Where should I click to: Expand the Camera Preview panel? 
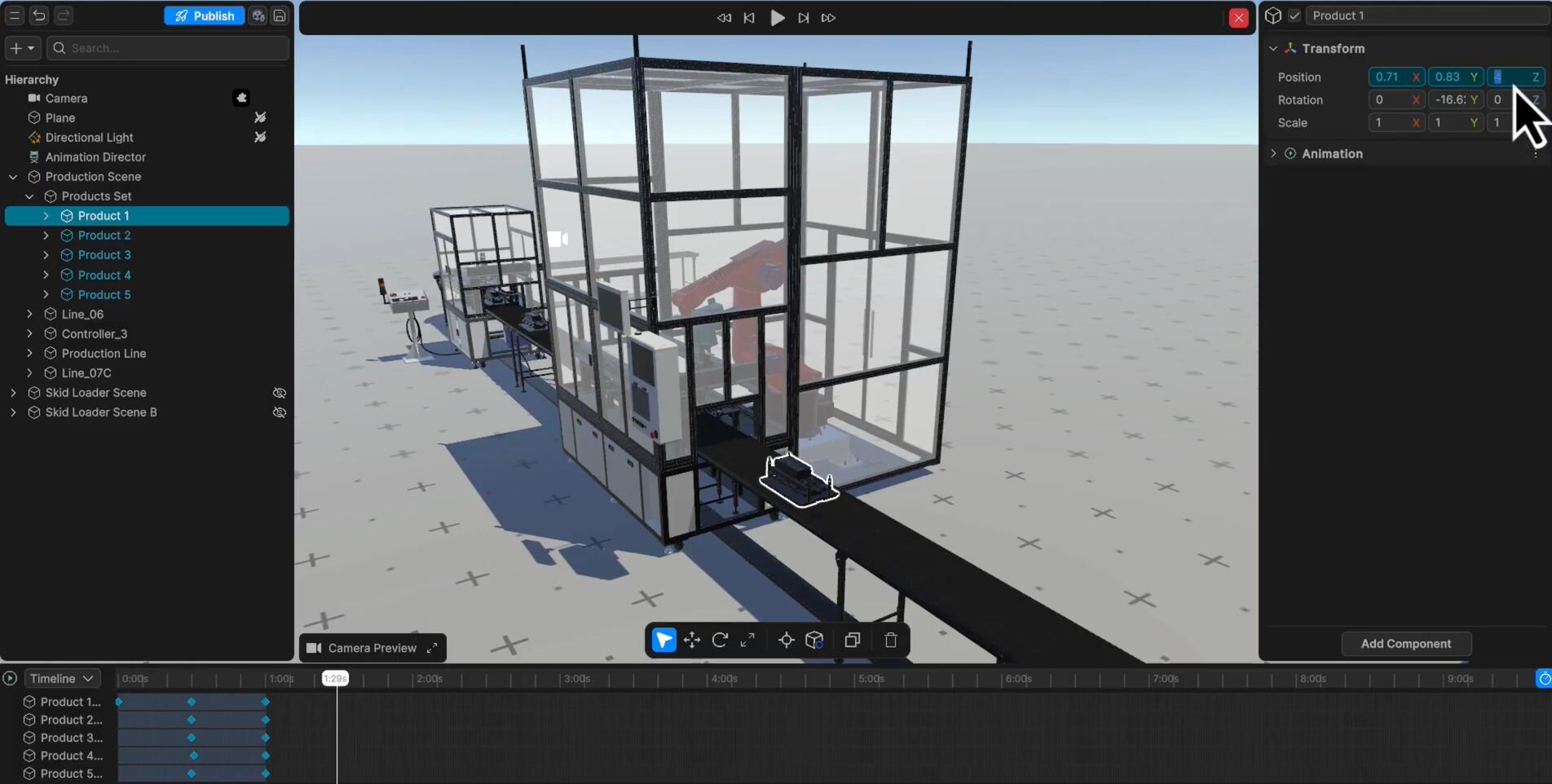point(432,648)
